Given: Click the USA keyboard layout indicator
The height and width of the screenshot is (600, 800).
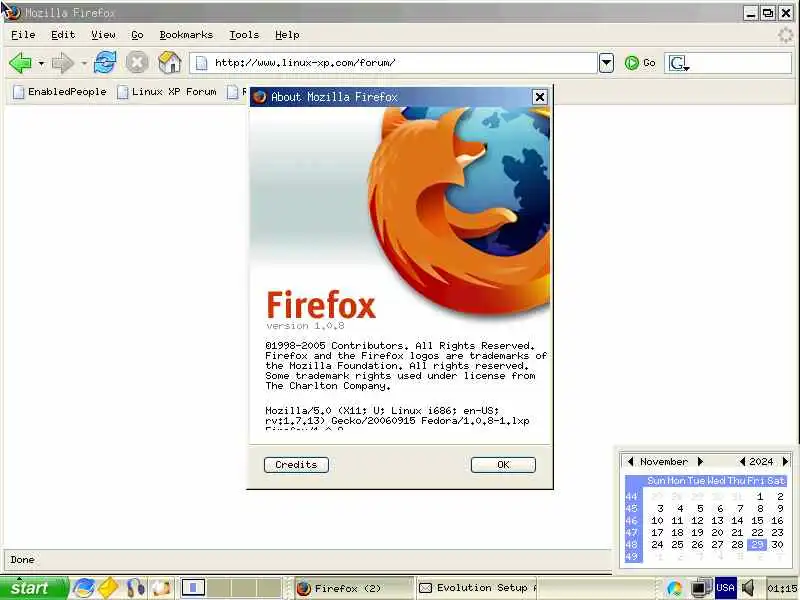Looking at the screenshot, I should click(x=725, y=588).
